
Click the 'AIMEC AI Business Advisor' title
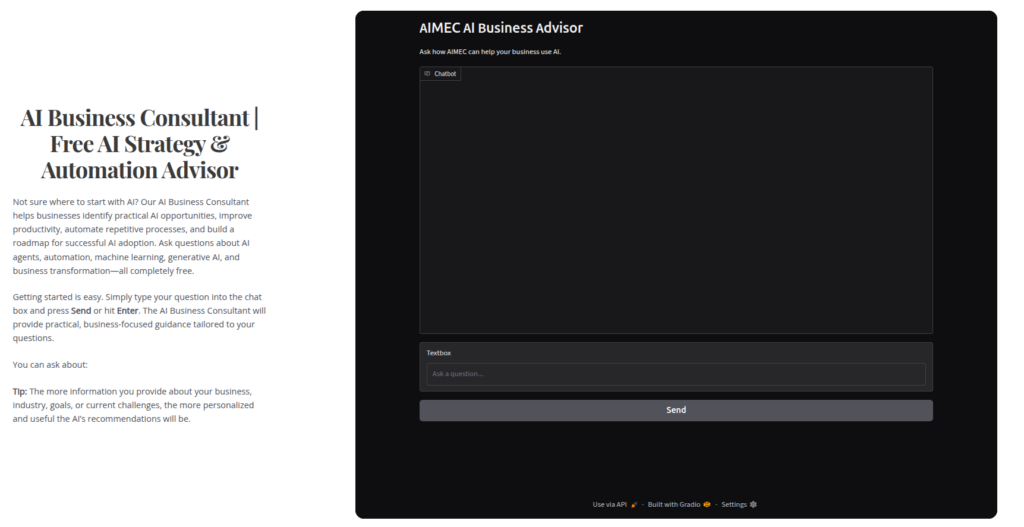coord(501,28)
